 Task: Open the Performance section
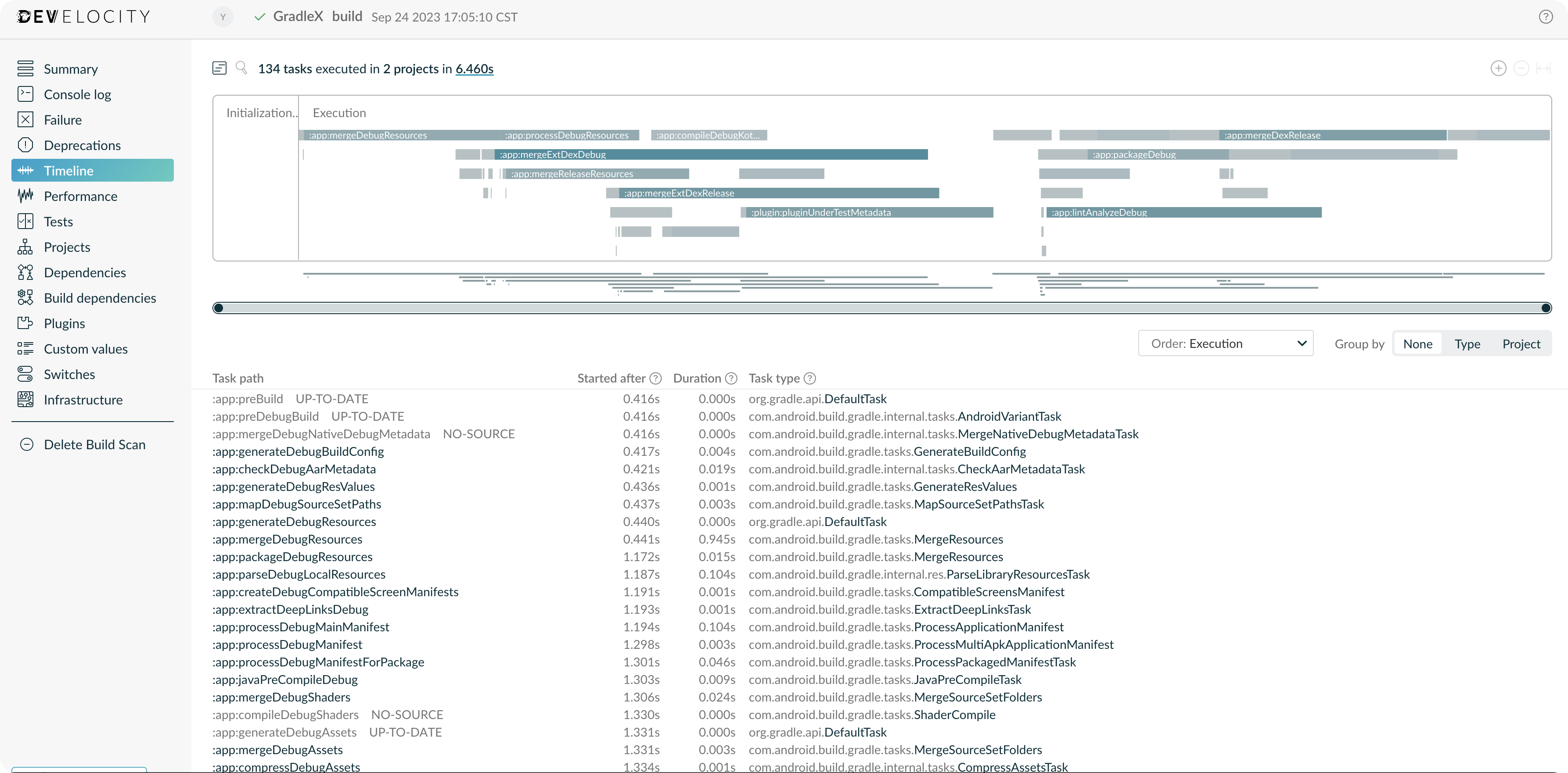click(x=80, y=196)
